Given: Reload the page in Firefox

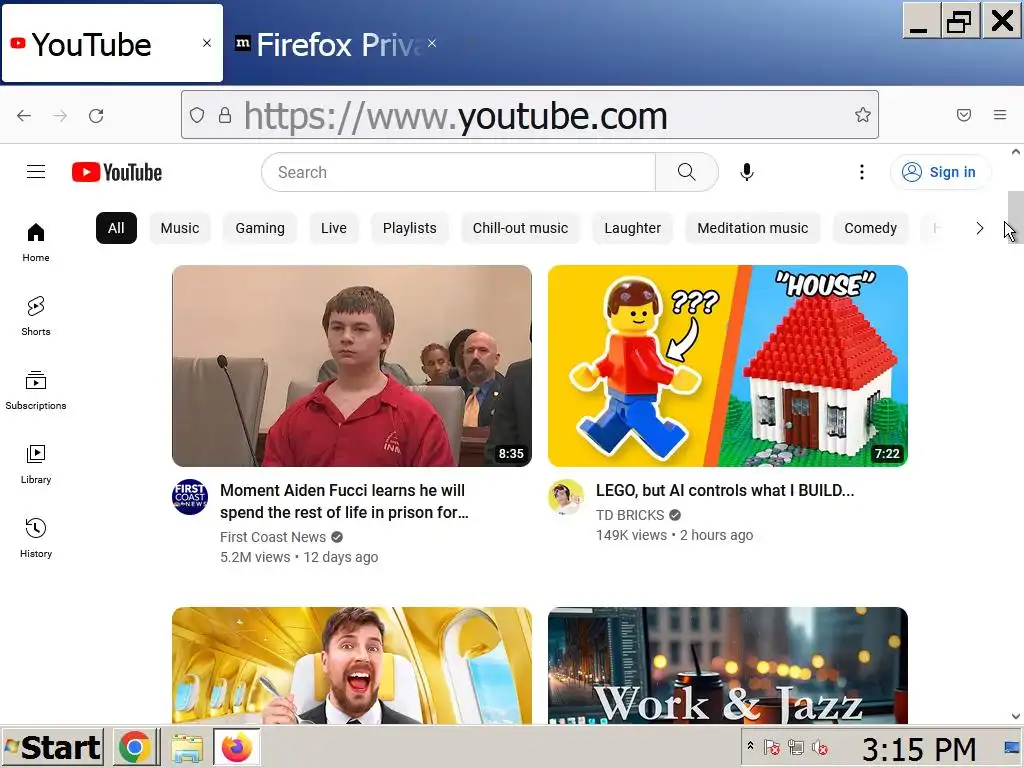Looking at the screenshot, I should point(96,116).
